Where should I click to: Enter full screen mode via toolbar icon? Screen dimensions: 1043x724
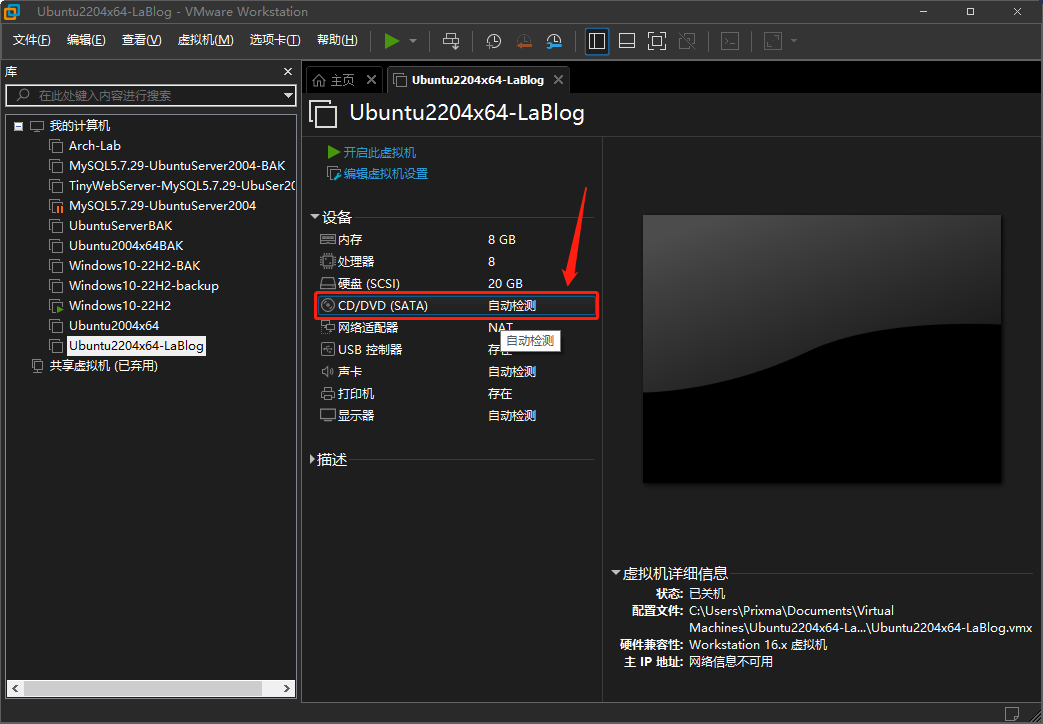(x=657, y=41)
